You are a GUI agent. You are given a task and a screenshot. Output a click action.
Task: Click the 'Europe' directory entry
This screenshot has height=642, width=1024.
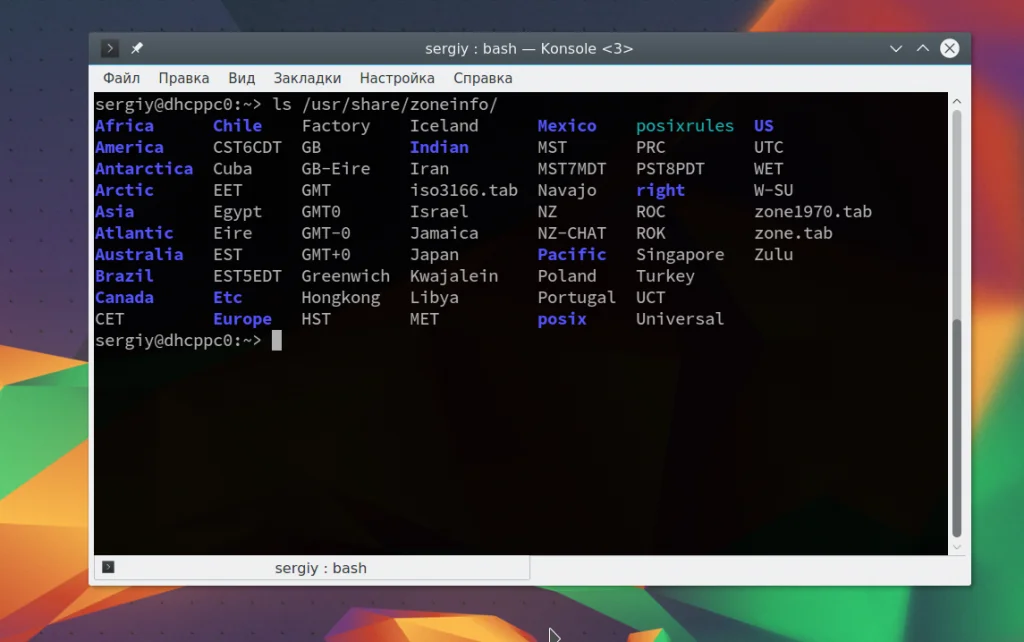(242, 319)
